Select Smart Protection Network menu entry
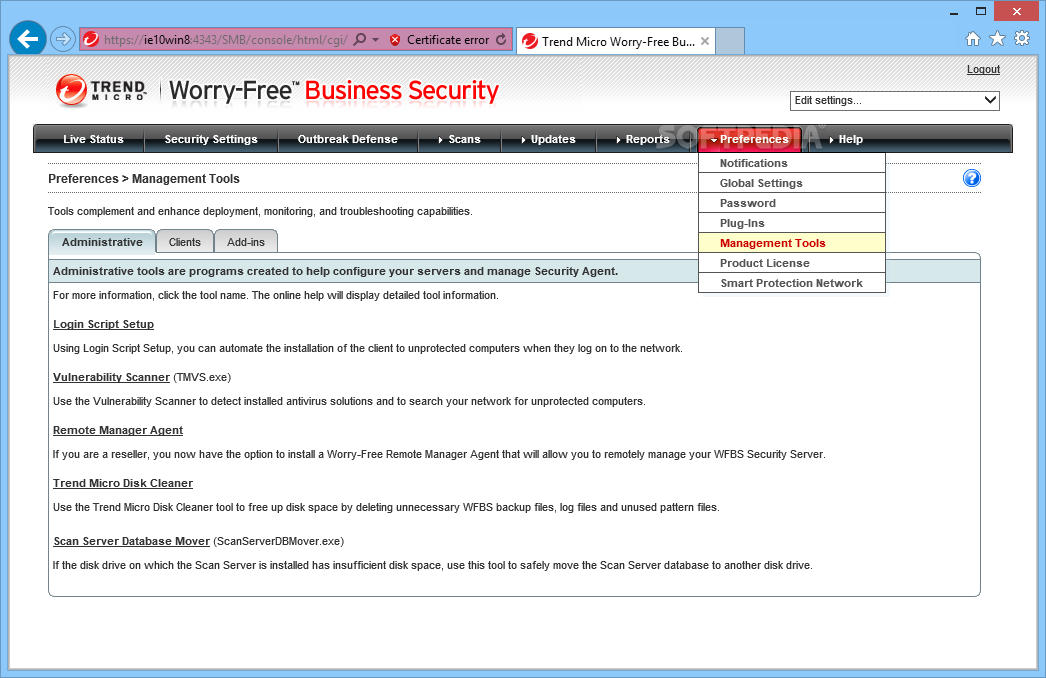Screen dimensions: 1046x678 792,283
